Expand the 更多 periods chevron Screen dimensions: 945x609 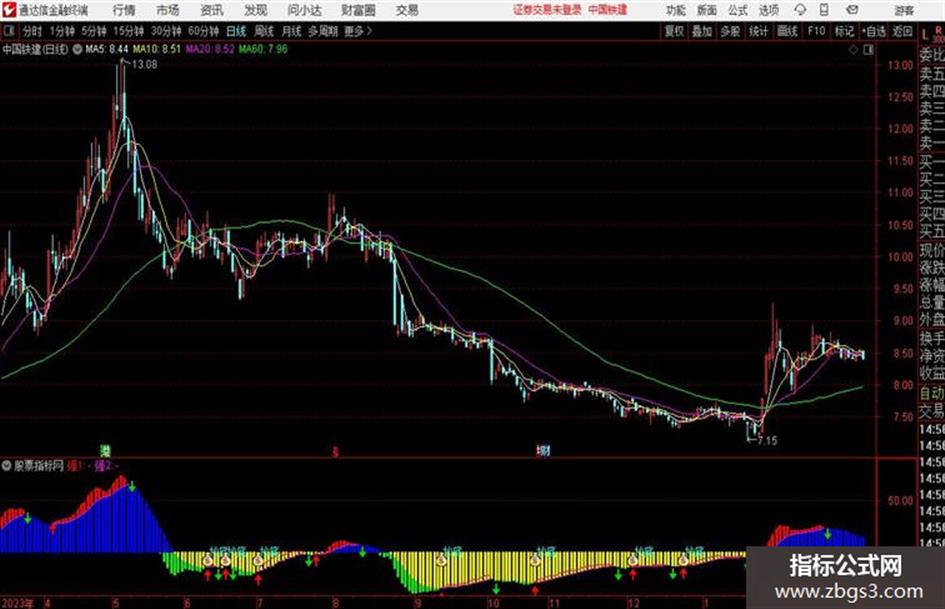[358, 31]
